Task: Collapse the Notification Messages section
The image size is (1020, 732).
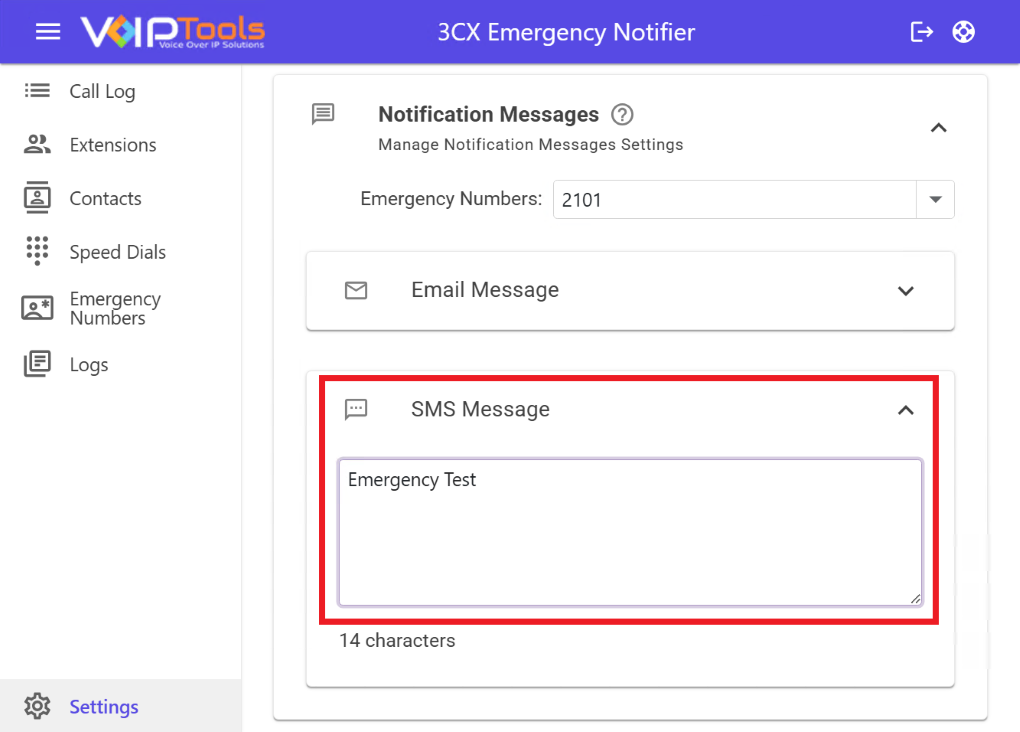Action: pyautogui.click(x=938, y=128)
